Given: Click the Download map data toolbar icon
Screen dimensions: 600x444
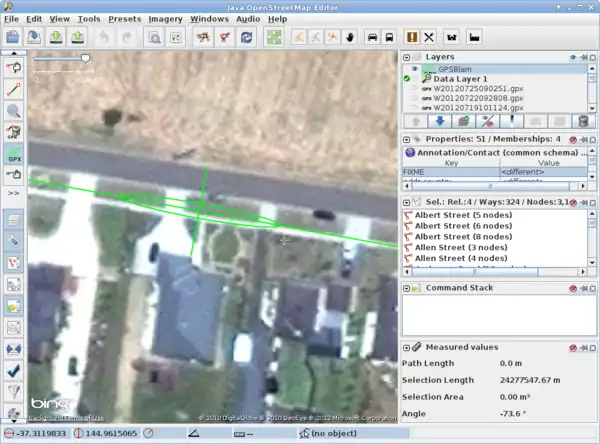Looking at the screenshot, I should pos(56,37).
